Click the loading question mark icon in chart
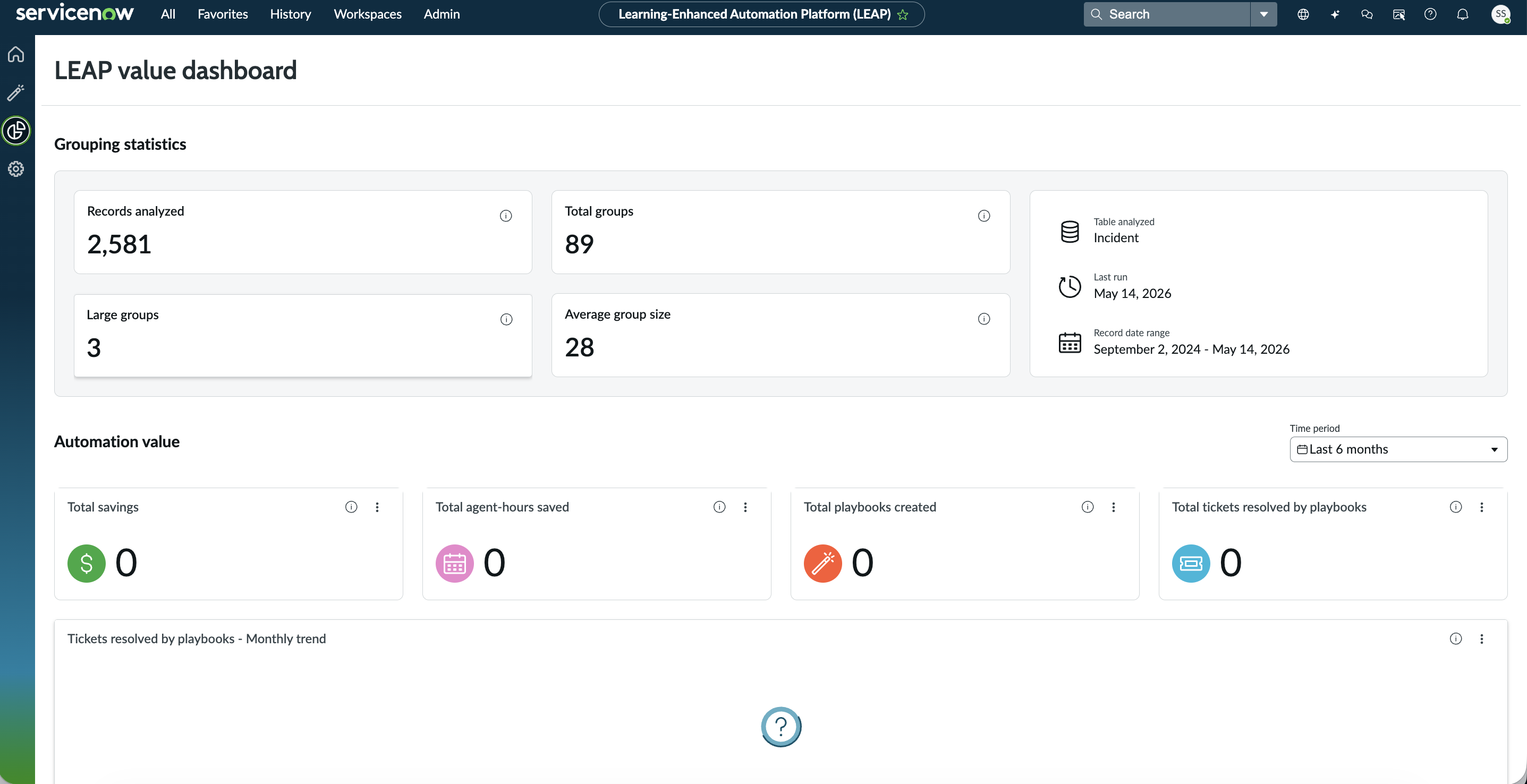The width and height of the screenshot is (1527, 784). 781,727
